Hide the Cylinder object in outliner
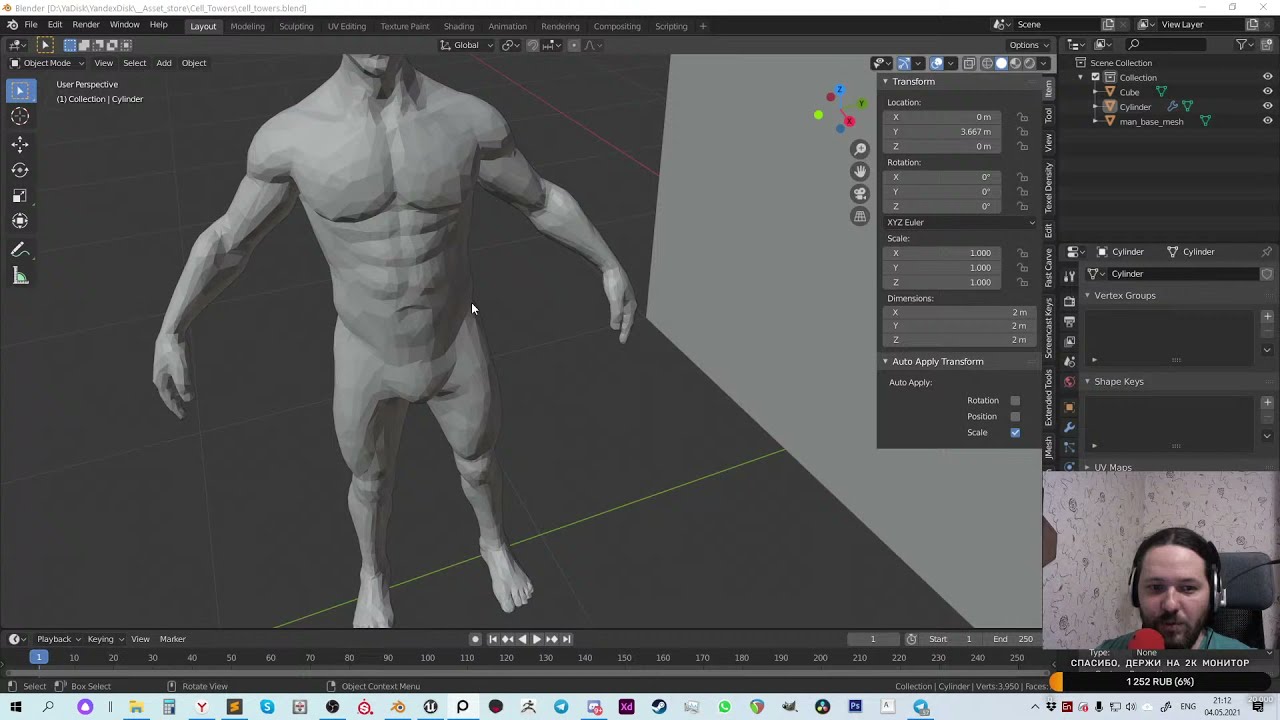The image size is (1280, 720). (x=1267, y=107)
